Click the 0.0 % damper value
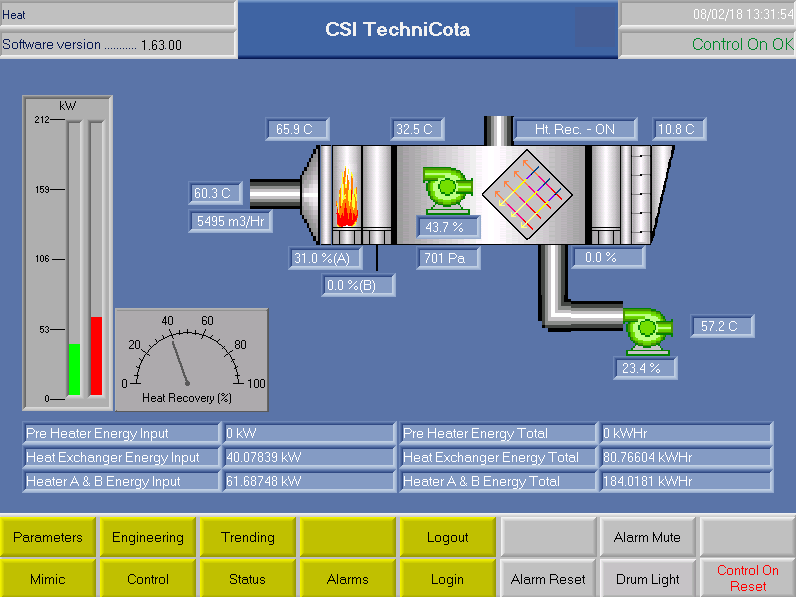The width and height of the screenshot is (796, 597). (609, 257)
